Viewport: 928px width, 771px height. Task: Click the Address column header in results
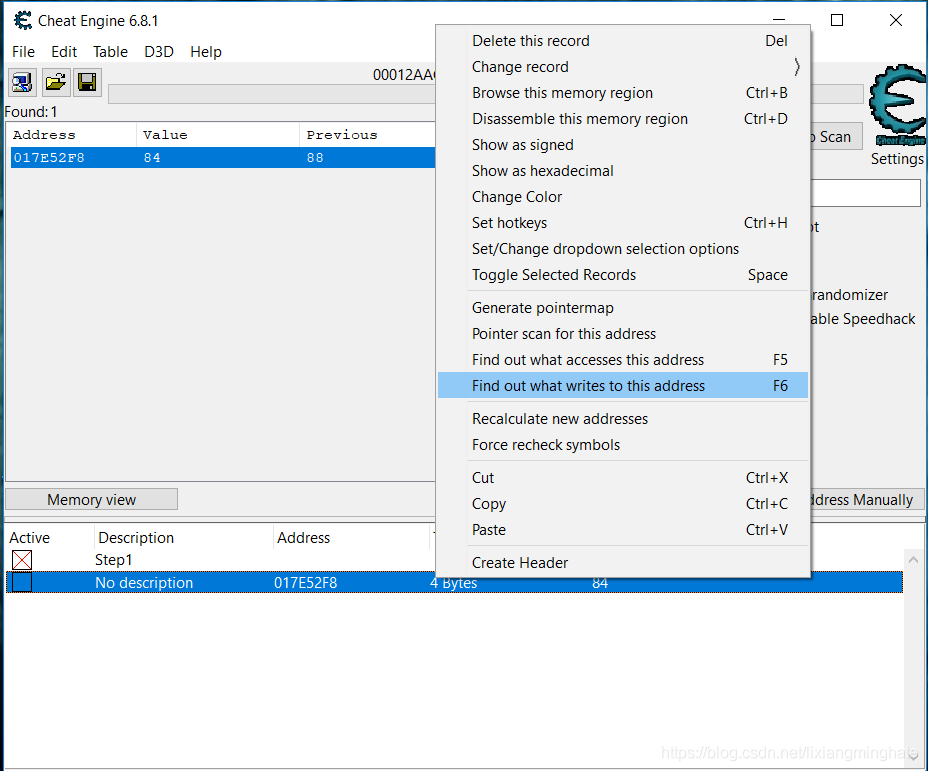72,135
